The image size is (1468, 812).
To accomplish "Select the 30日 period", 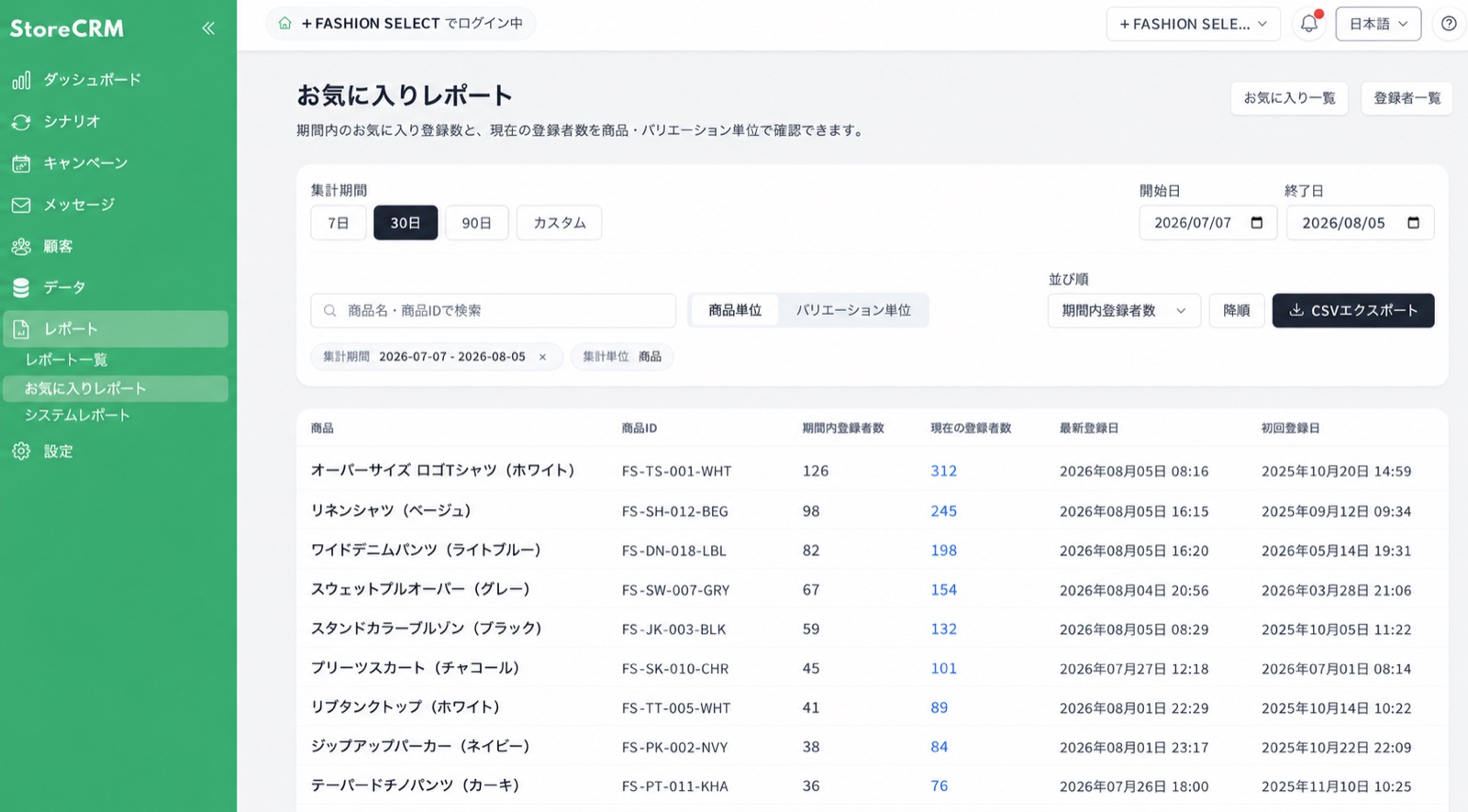I will (406, 223).
